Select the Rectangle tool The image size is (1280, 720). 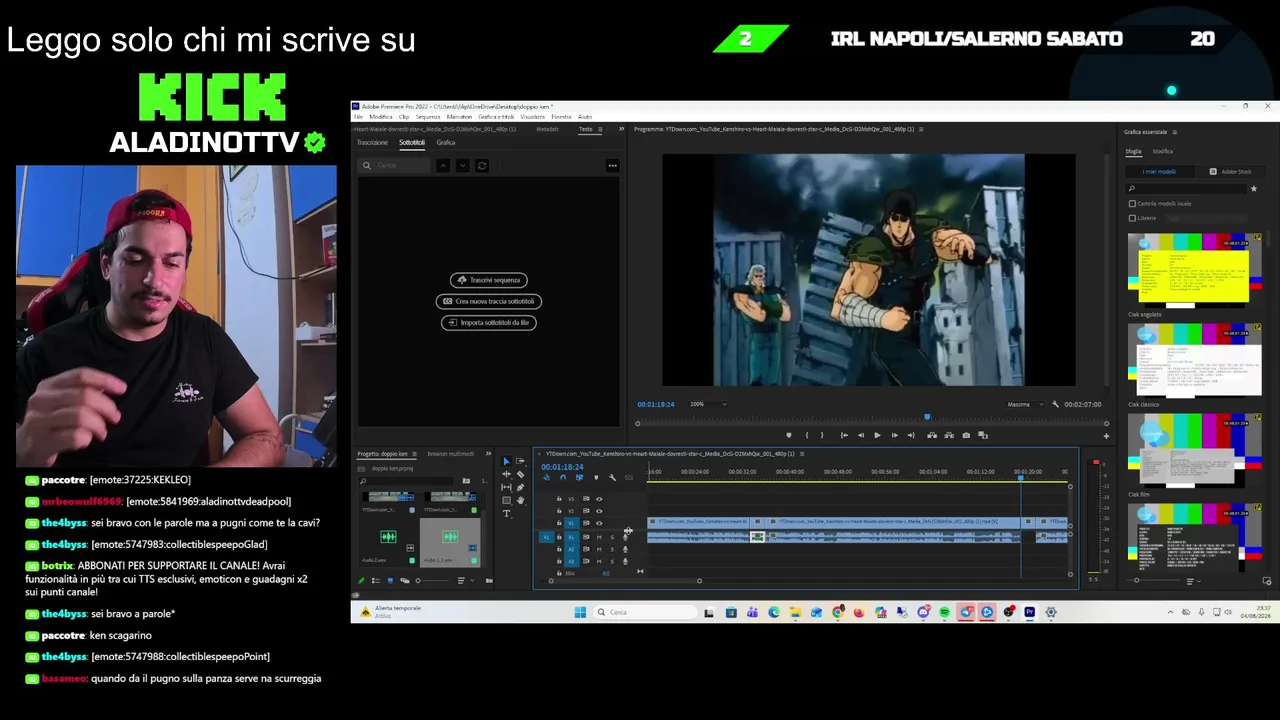506,500
